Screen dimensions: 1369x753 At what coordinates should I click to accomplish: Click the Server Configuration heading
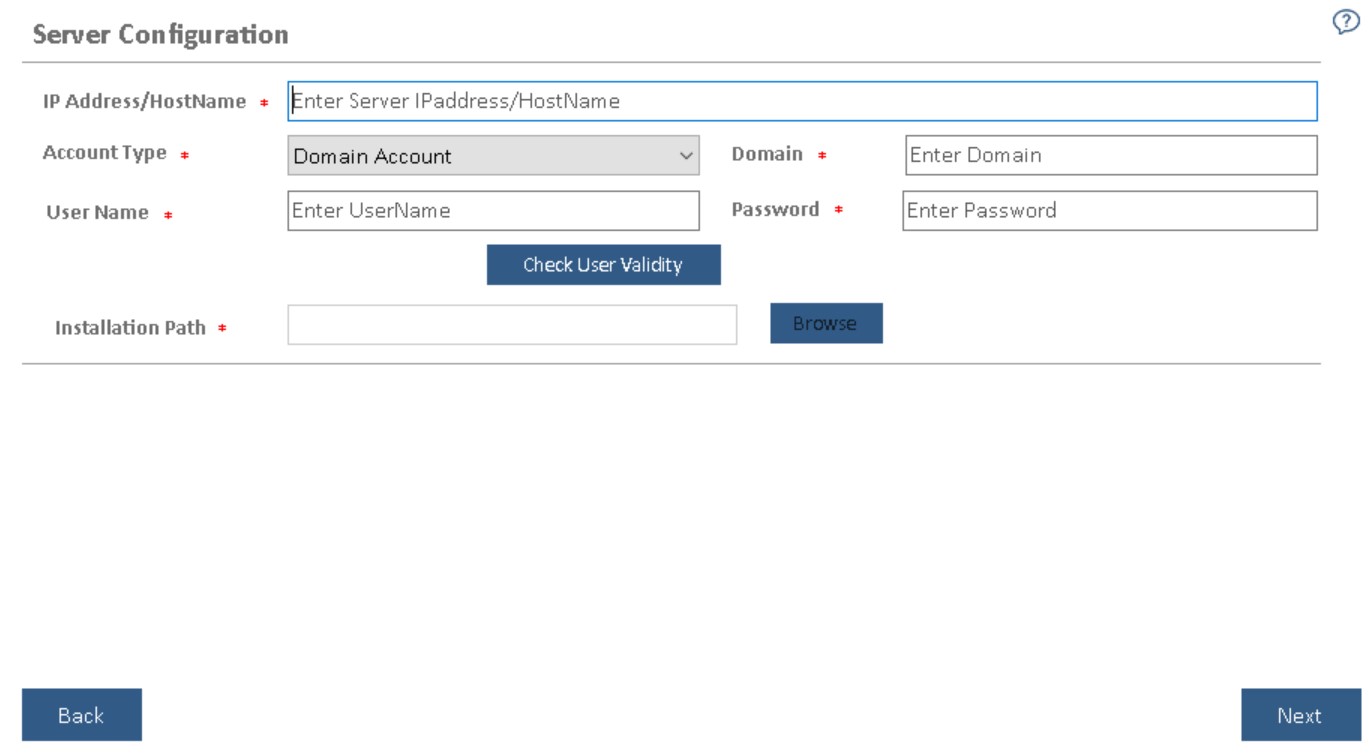tap(161, 35)
